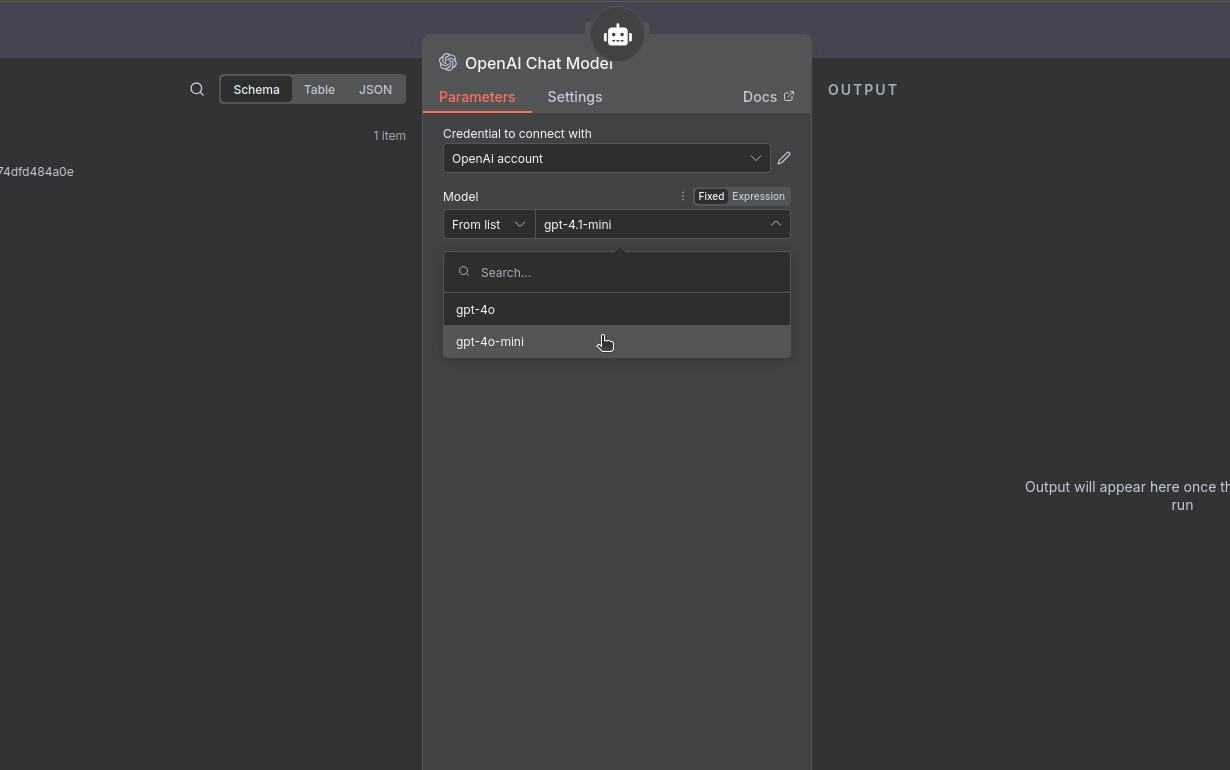Viewport: 1230px width, 770px height.
Task: Expand the From list mode dropdown
Action: click(x=488, y=224)
